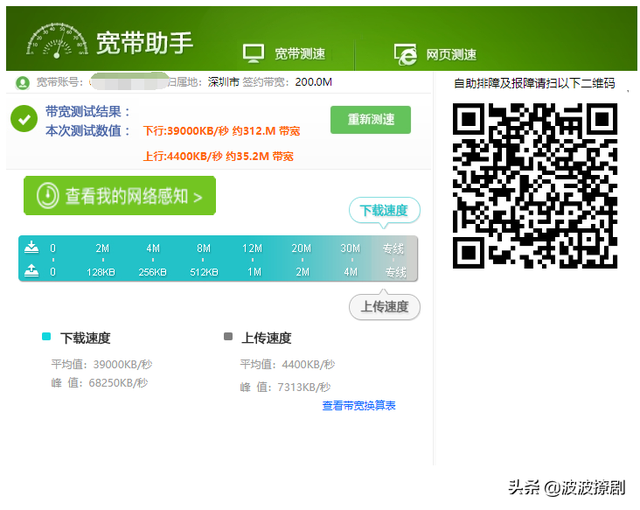Screen dimensions: 640x510
Task: Click the 1M mark on upload scale
Action: point(254,272)
